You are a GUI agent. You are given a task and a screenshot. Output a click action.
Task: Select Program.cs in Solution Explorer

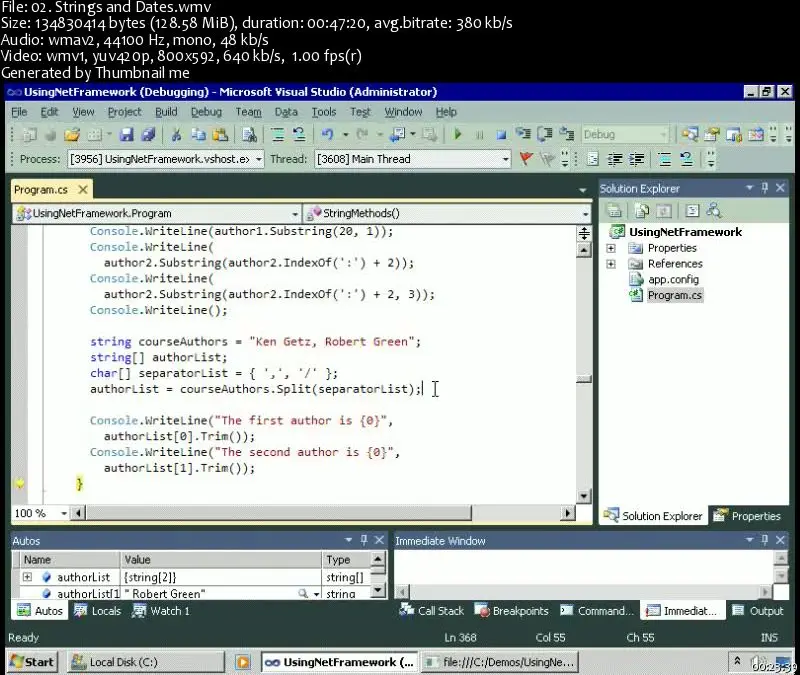[x=674, y=295]
